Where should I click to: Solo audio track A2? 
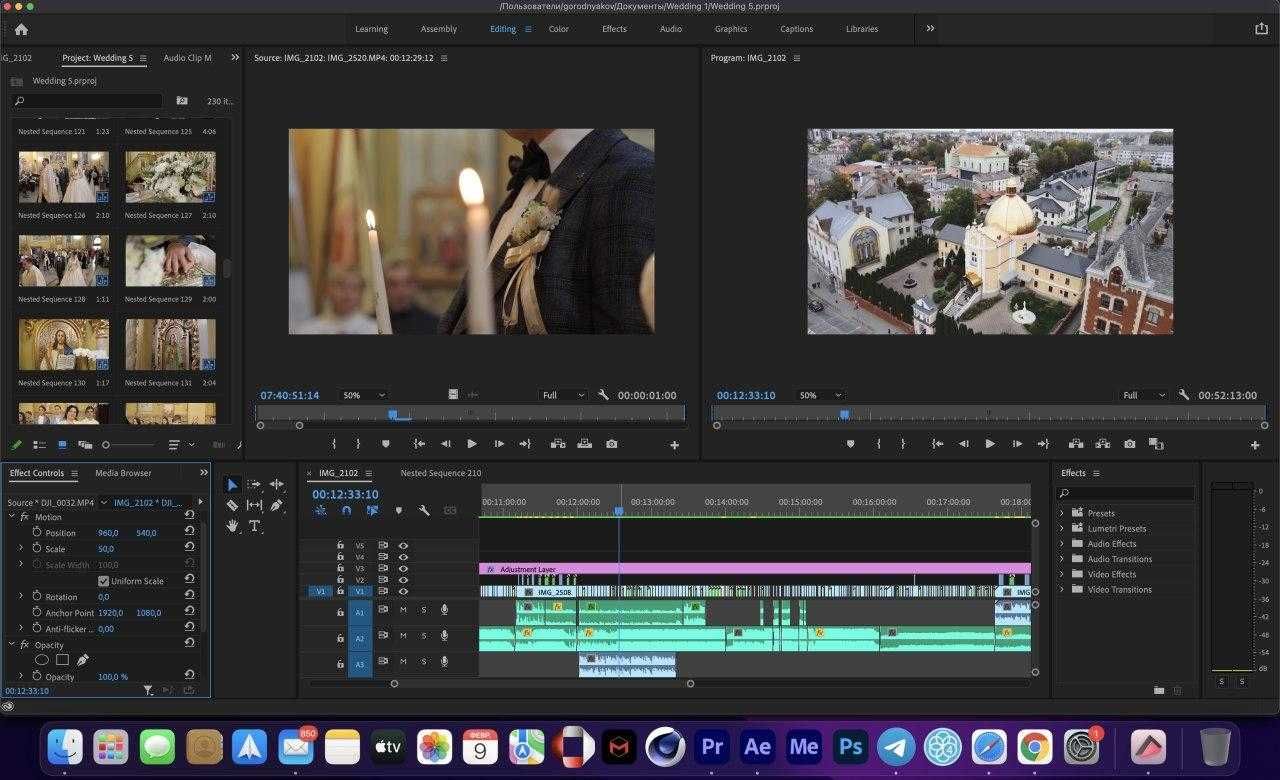[x=423, y=636]
